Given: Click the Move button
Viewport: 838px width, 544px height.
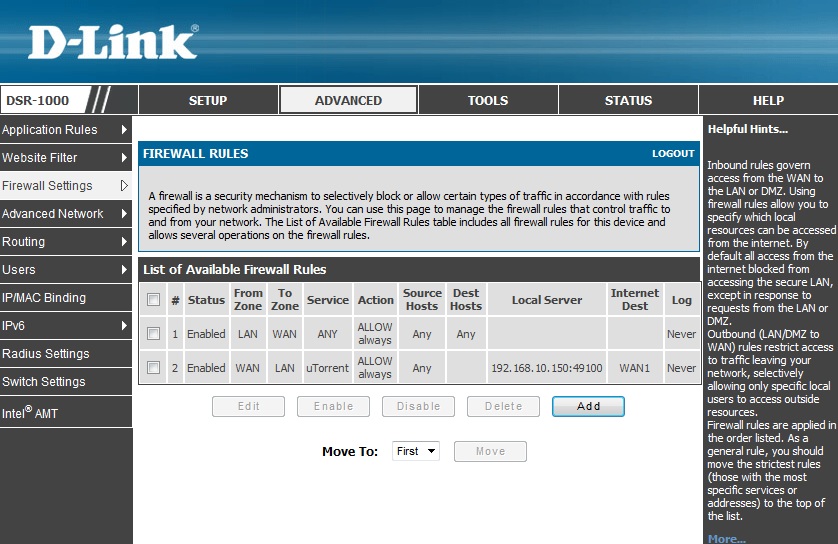Looking at the screenshot, I should (491, 451).
